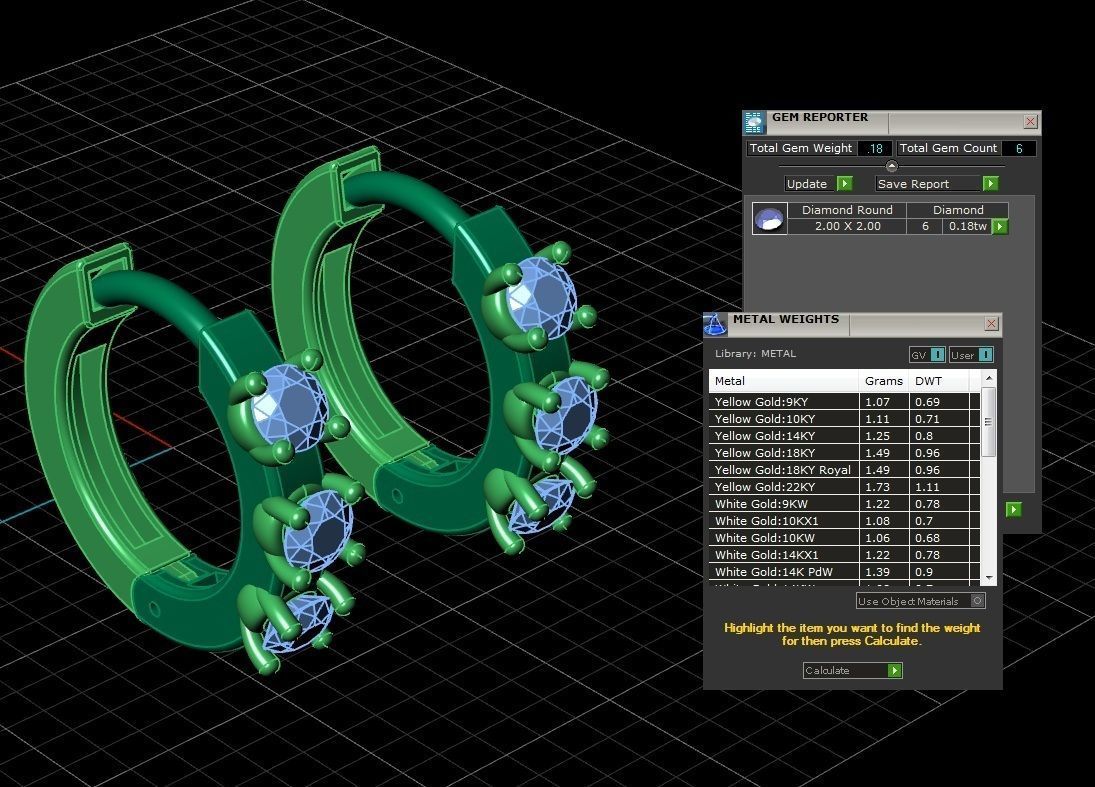Toggle the User library switch
The image size is (1095, 787).
[971, 355]
